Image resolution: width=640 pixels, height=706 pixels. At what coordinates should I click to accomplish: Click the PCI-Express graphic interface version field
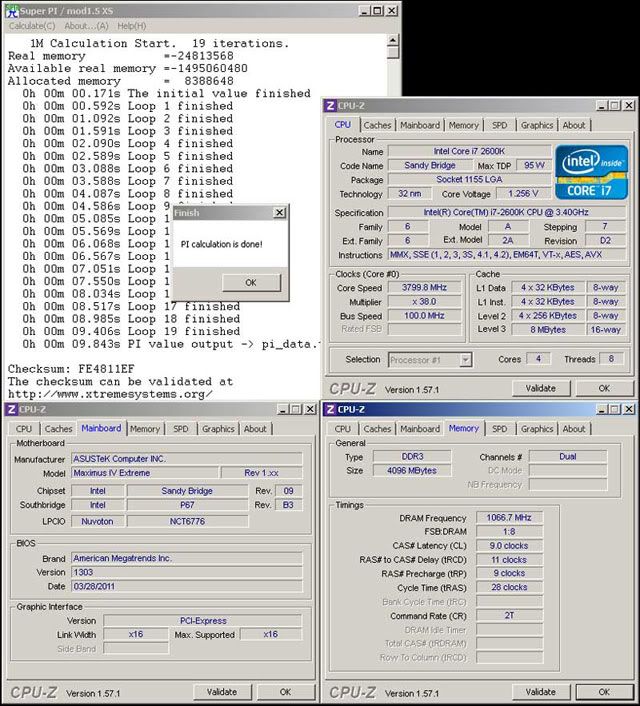[203, 621]
